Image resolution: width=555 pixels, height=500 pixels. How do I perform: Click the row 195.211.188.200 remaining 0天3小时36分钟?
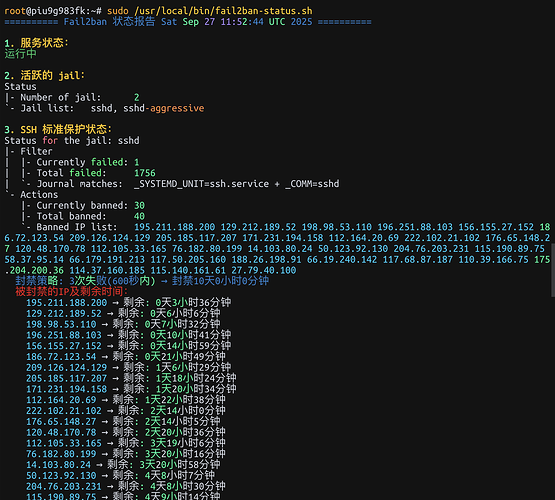pyautogui.click(x=128, y=303)
